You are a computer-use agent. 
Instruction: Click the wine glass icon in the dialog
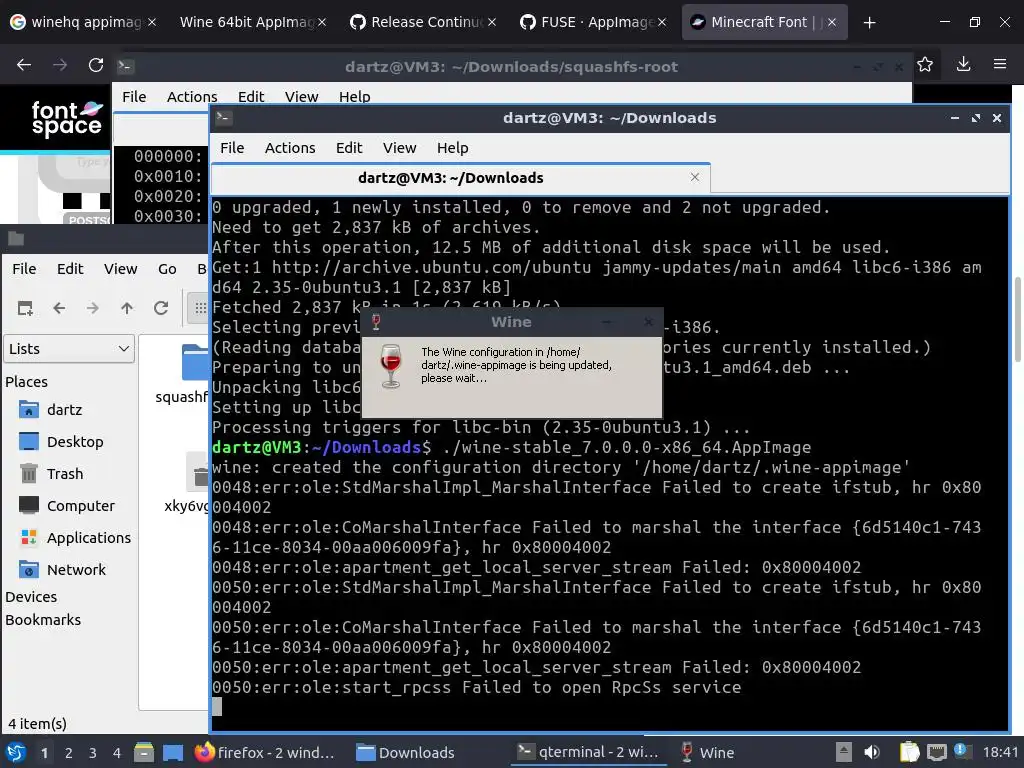[391, 366]
